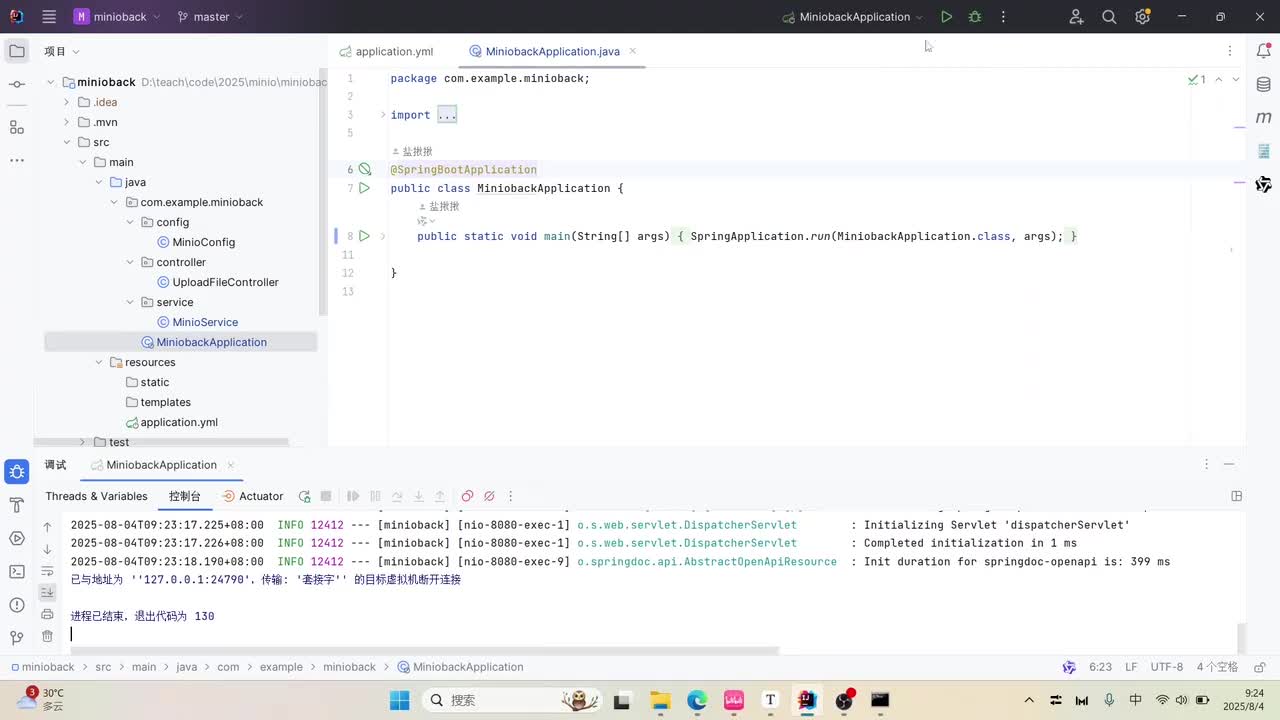Open the Maven tool window

1264,118
